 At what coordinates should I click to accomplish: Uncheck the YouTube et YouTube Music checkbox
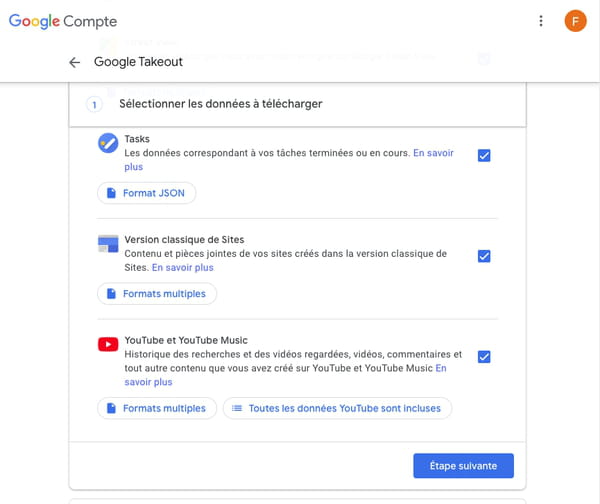[x=484, y=357]
